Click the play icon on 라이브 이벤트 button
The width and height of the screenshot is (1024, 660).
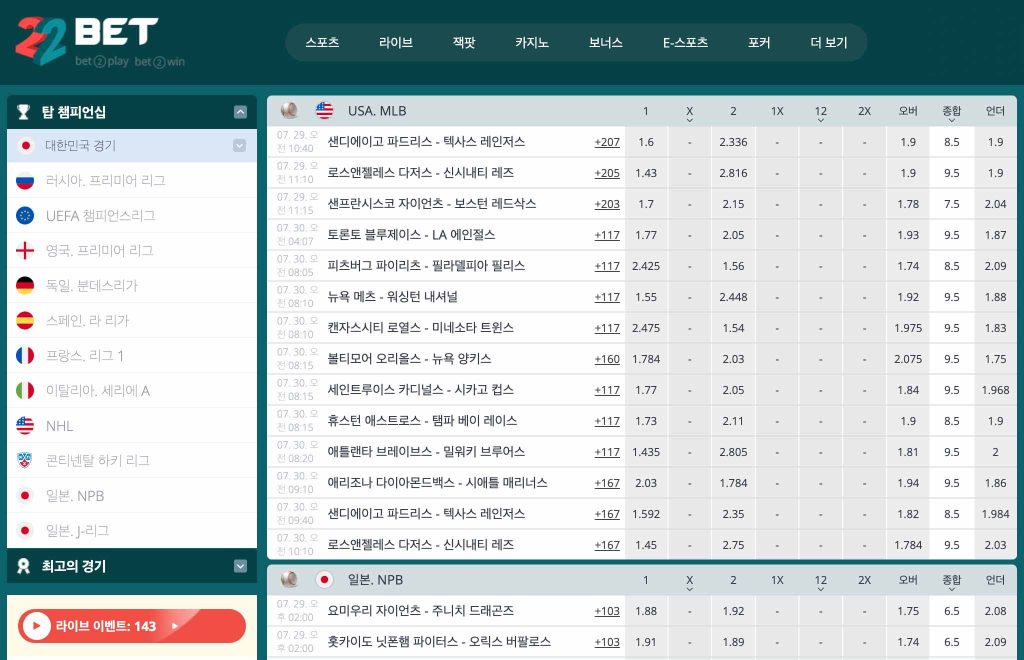pos(37,626)
